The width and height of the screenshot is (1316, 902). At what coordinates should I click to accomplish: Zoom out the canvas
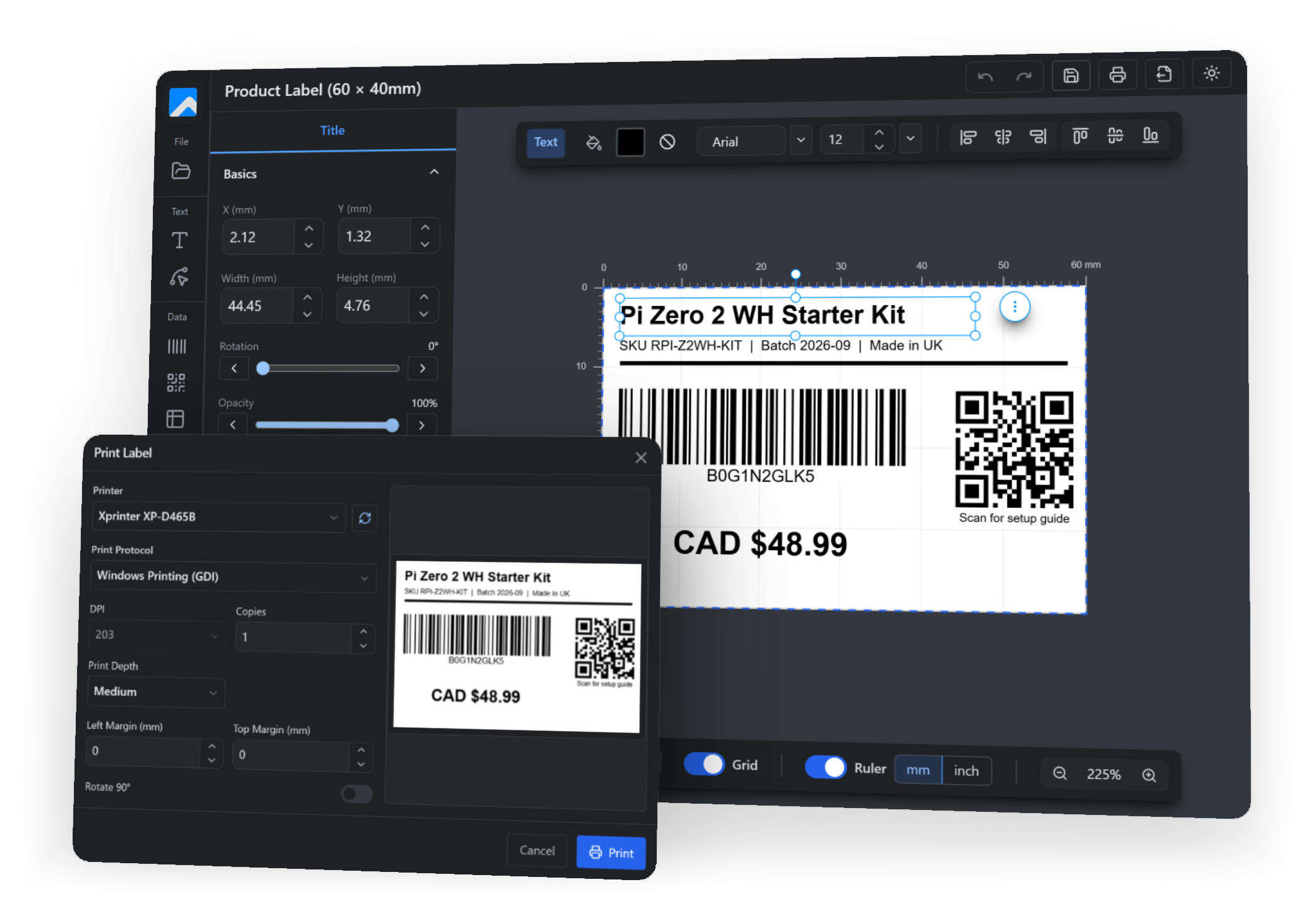(x=1060, y=774)
